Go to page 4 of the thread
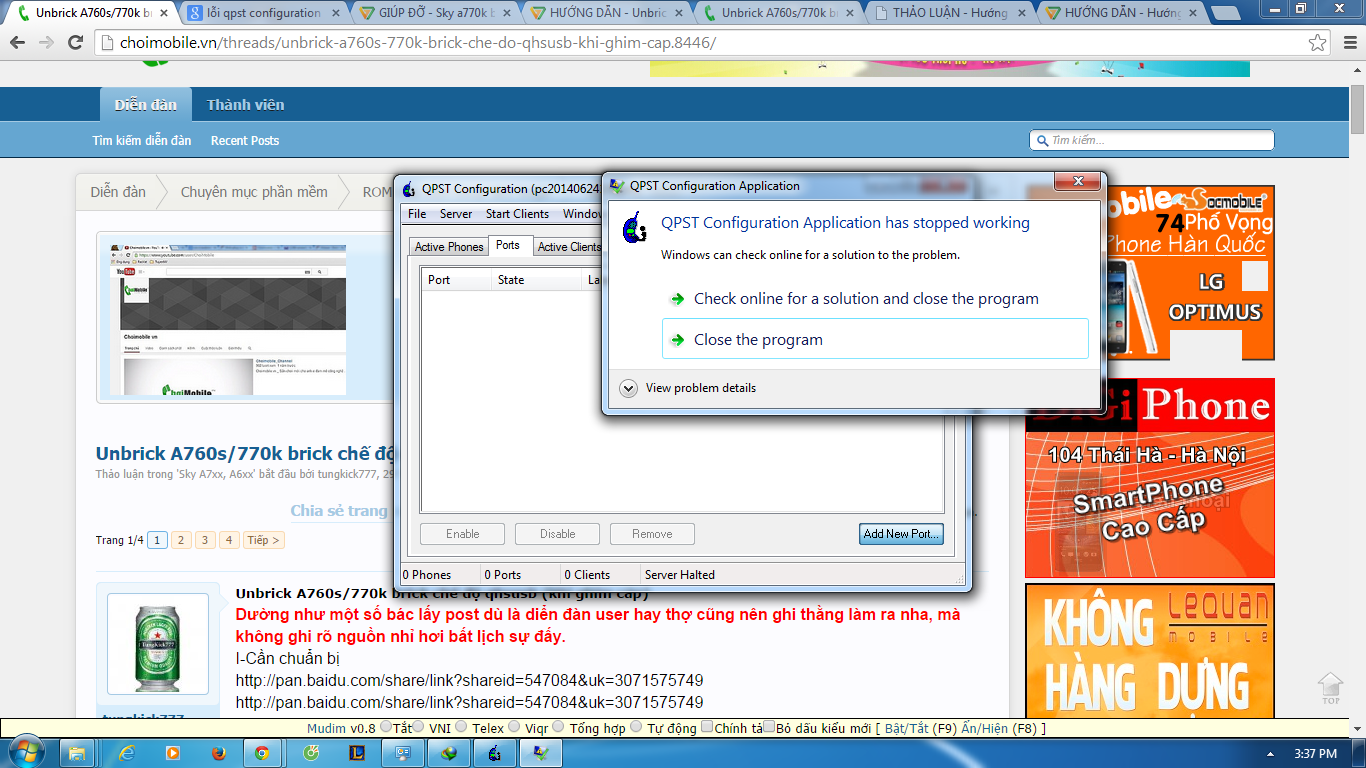1366x768 pixels. click(229, 540)
